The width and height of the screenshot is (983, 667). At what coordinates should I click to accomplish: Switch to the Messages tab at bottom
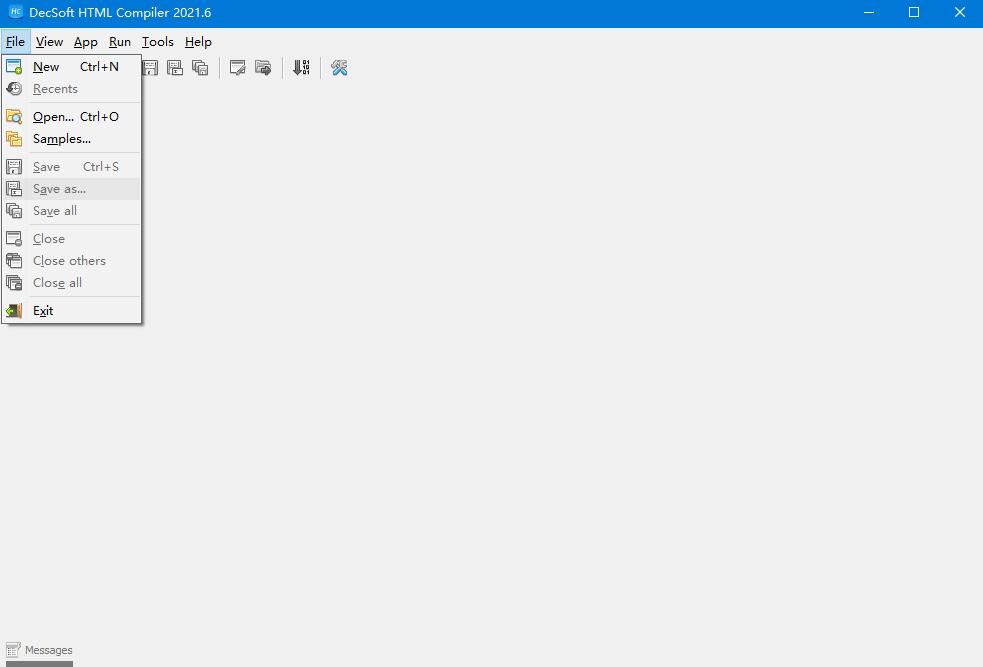coord(39,650)
